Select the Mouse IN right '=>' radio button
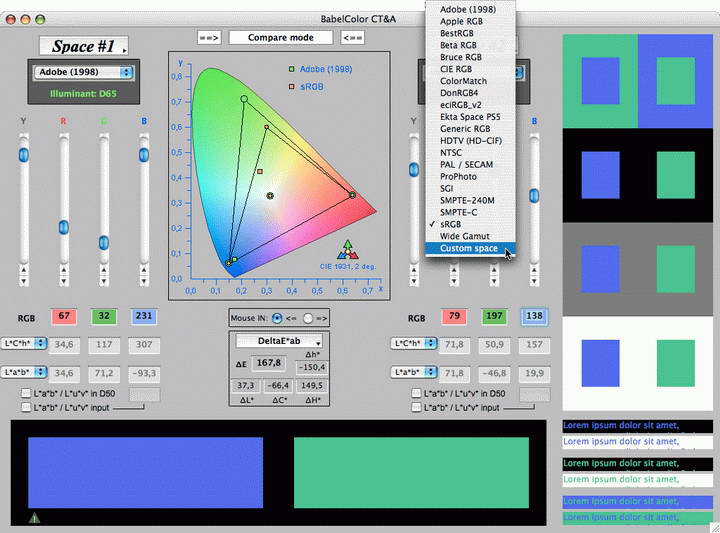720x533 pixels. [x=308, y=318]
